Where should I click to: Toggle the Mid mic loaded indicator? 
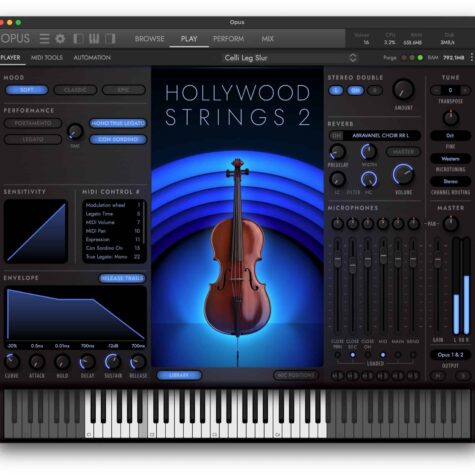pyautogui.click(x=383, y=355)
